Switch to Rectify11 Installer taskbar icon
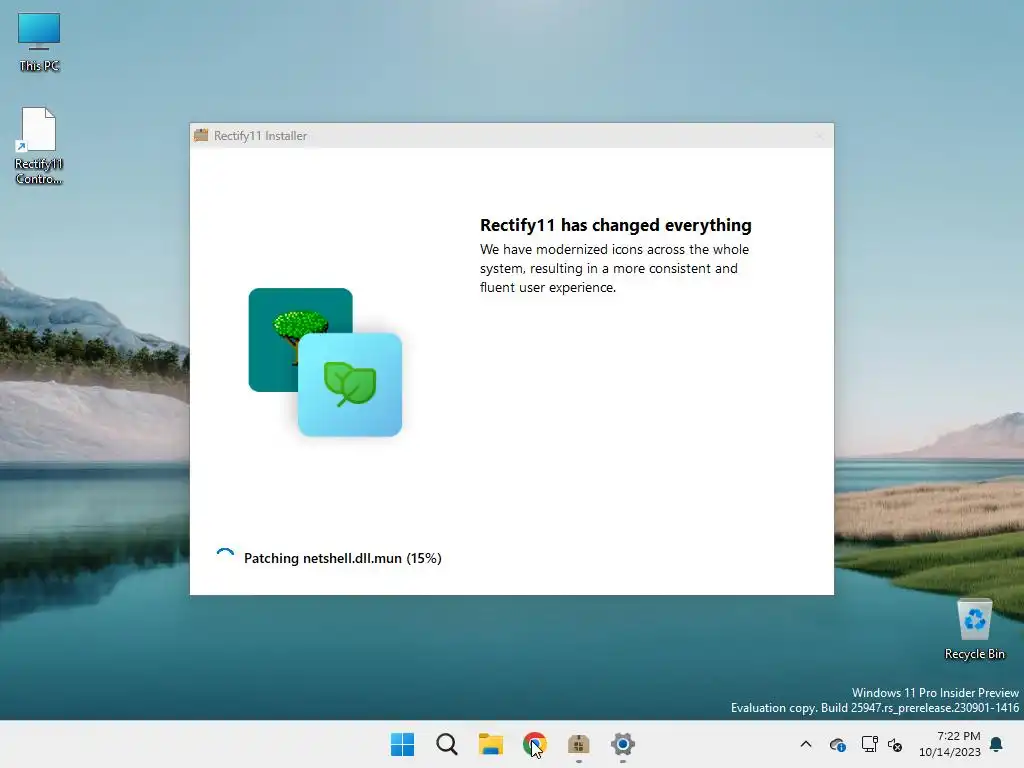 tap(579, 744)
